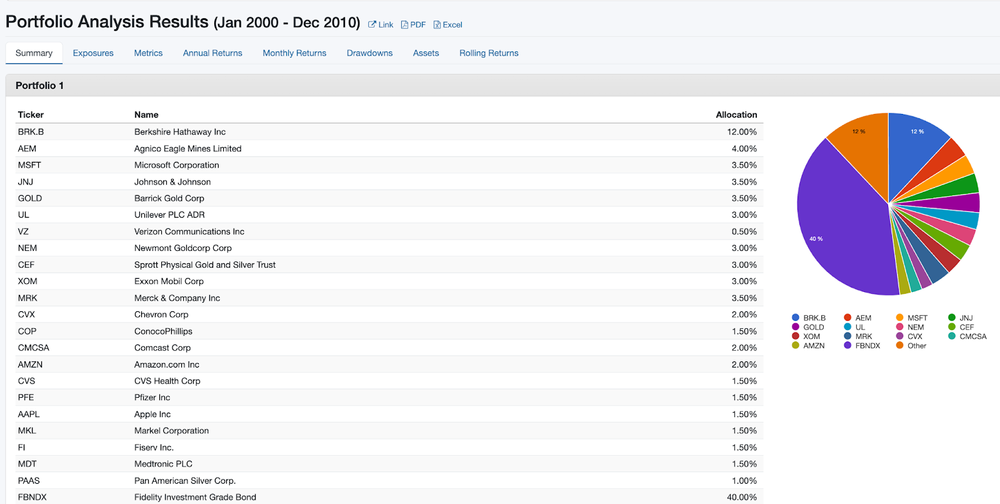
Task: Open the Monthly Returns tab
Action: [x=295, y=53]
